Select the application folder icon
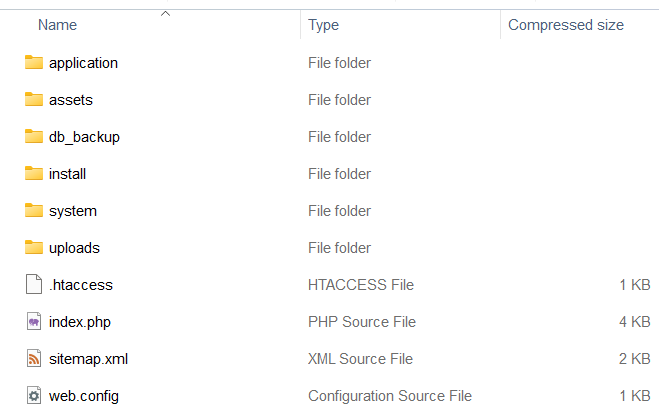The height and width of the screenshot is (418, 659). click(x=34, y=63)
